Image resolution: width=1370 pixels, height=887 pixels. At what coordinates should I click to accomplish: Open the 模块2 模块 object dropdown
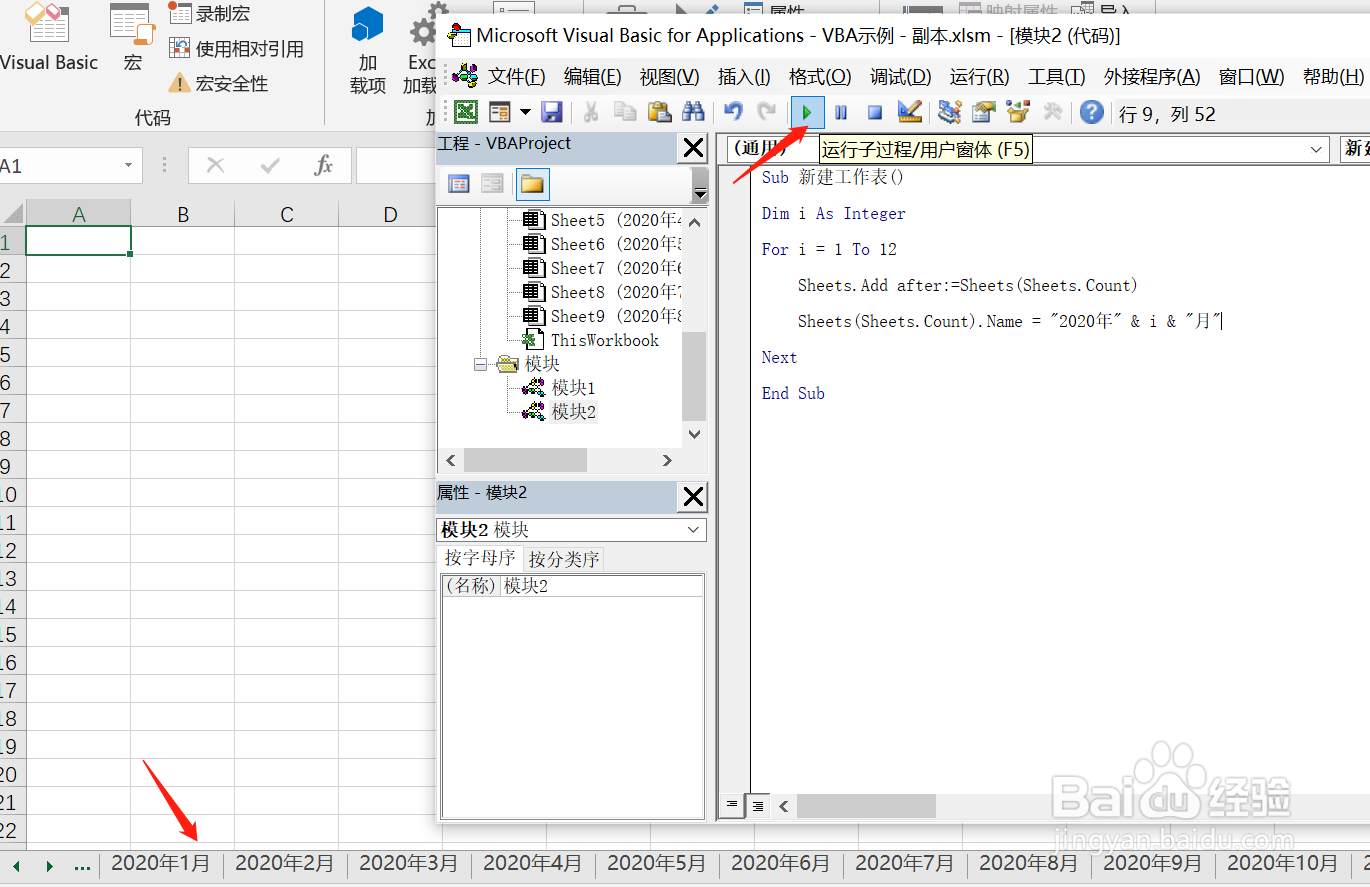[693, 530]
